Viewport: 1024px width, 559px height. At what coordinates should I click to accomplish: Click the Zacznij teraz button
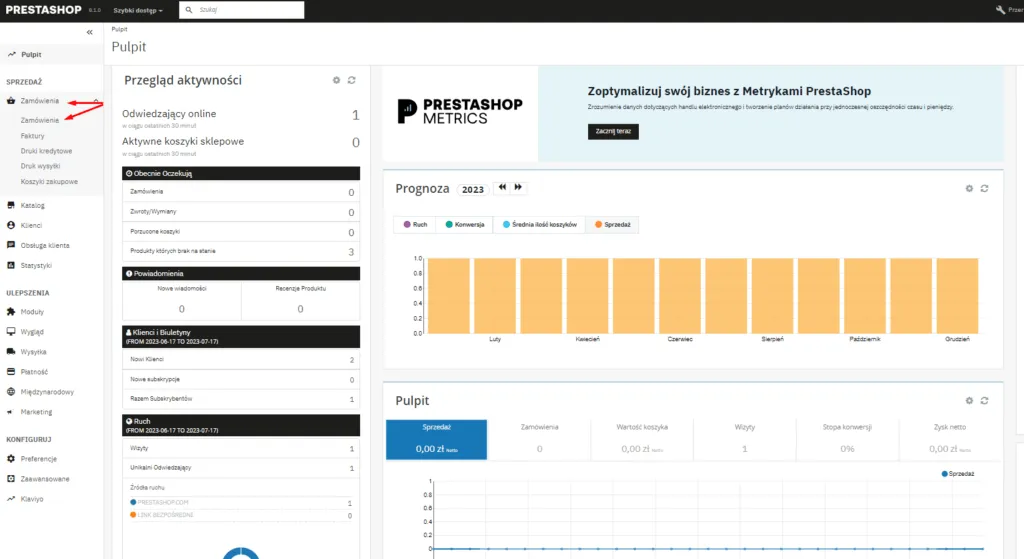(612, 131)
